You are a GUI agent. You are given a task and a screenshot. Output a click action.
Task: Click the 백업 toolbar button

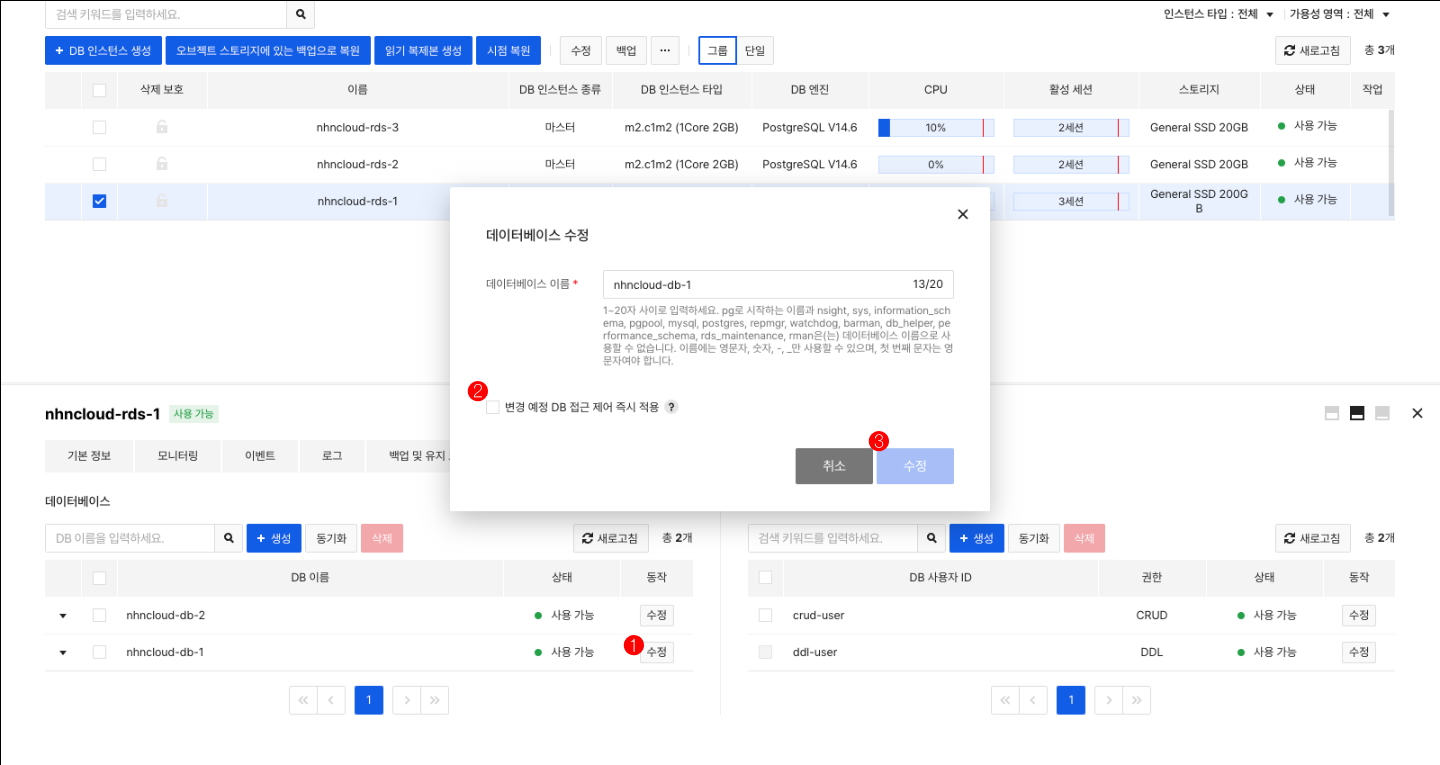pyautogui.click(x=626, y=50)
